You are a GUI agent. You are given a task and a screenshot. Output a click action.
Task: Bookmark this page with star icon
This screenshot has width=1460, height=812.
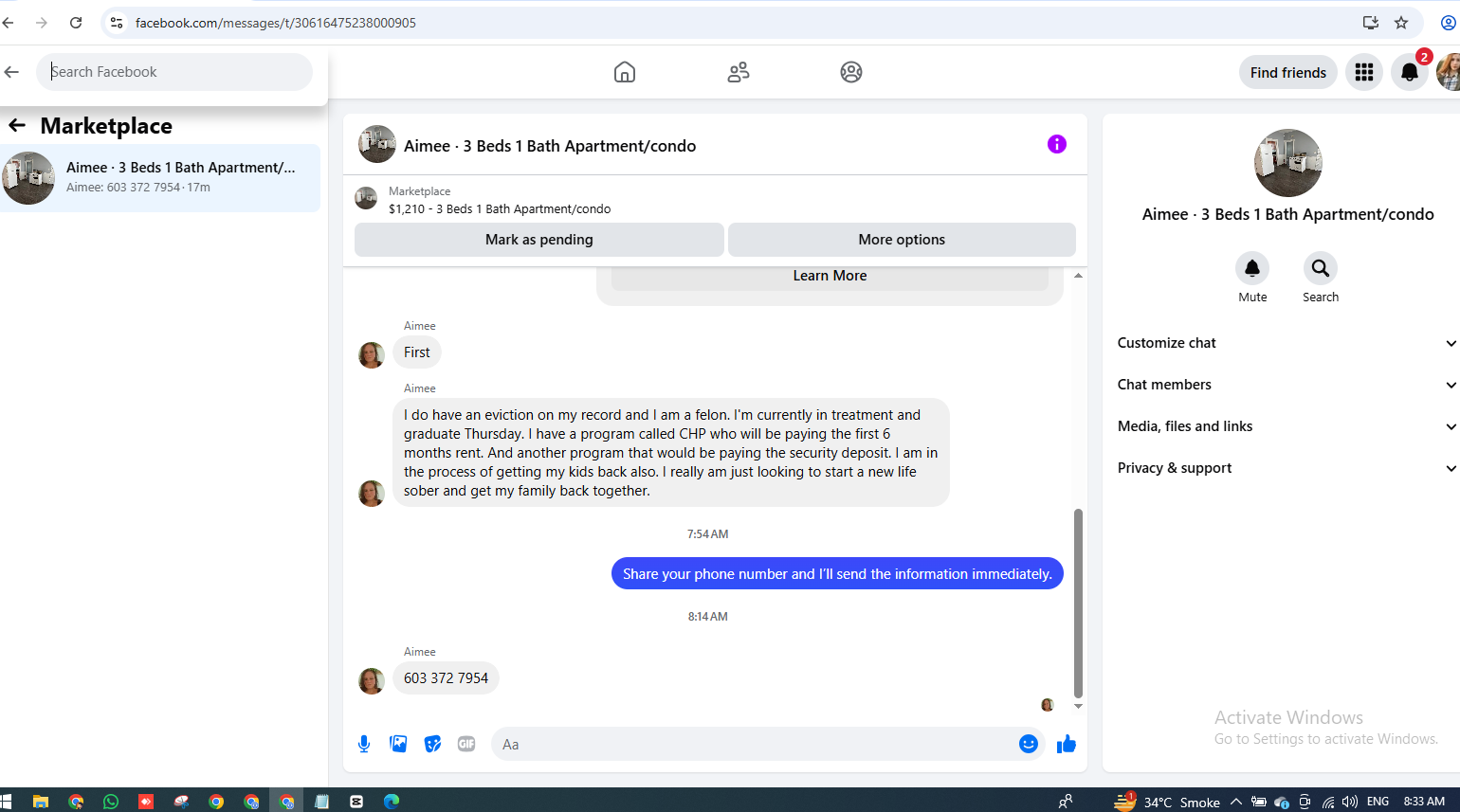pyautogui.click(x=1401, y=23)
